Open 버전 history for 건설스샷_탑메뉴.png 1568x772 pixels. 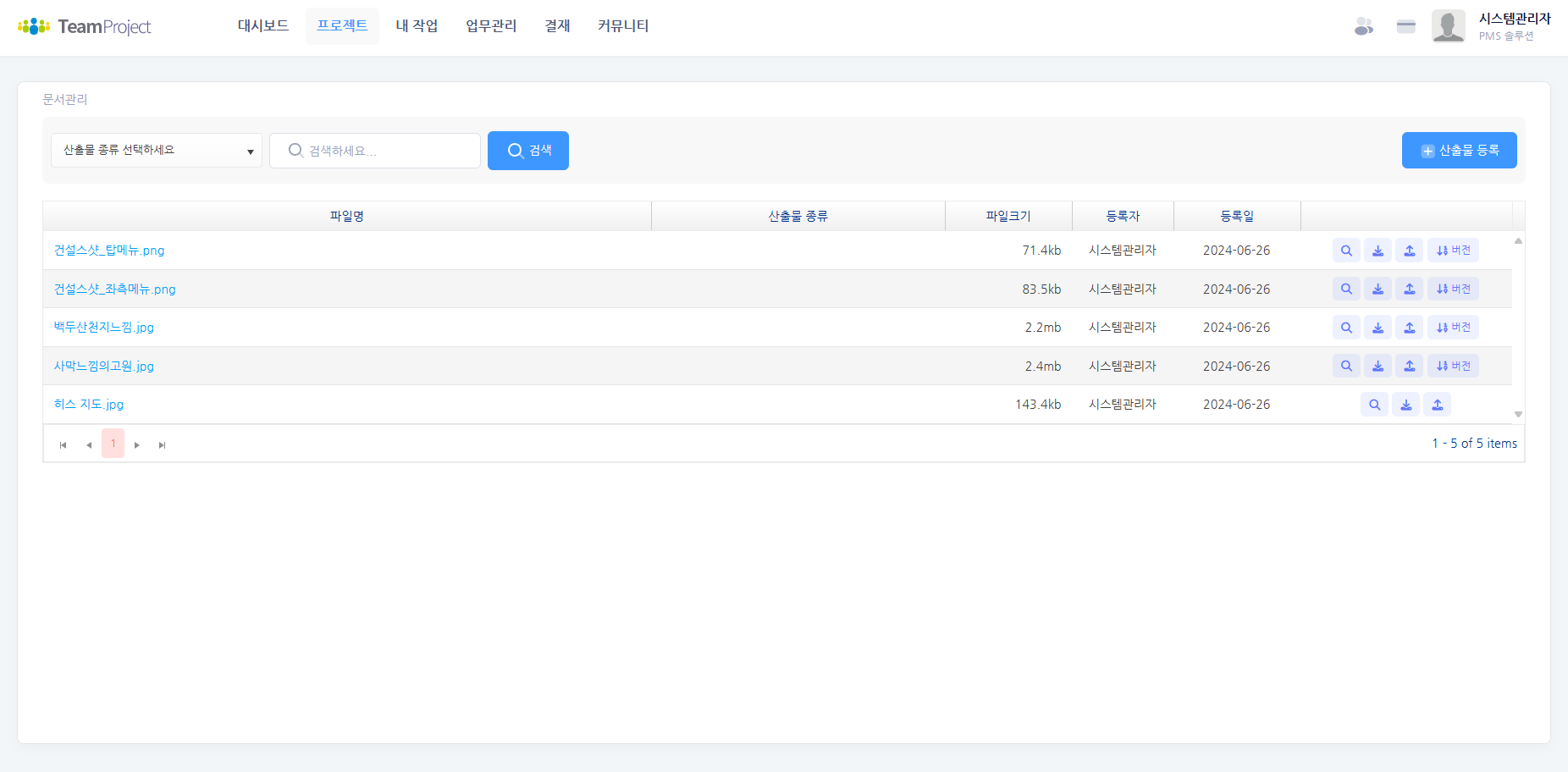[x=1453, y=251]
